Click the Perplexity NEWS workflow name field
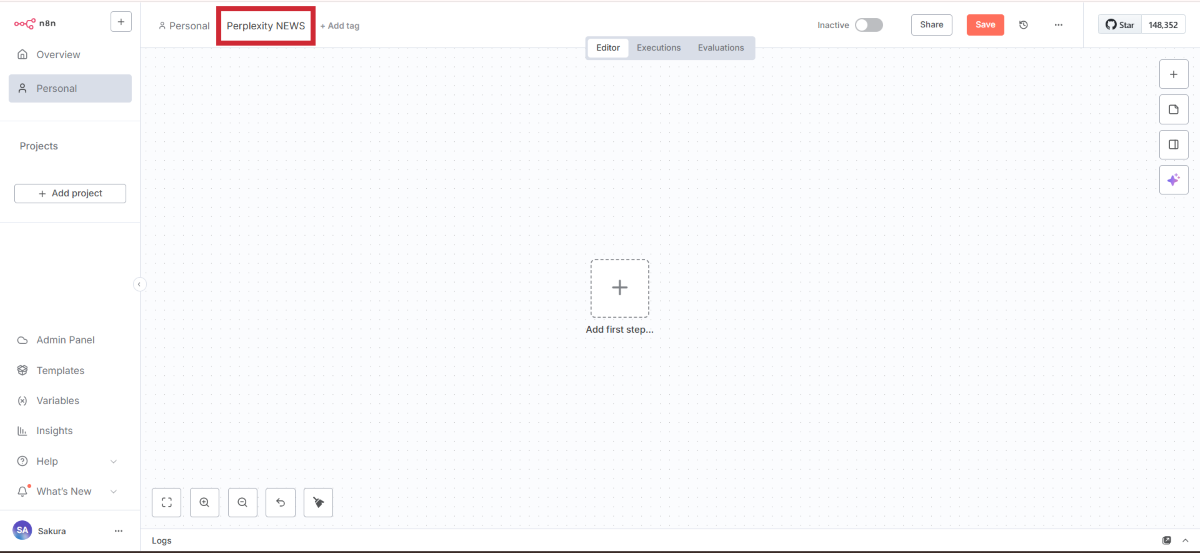Screen dimensions: 1200x553 tap(266, 26)
